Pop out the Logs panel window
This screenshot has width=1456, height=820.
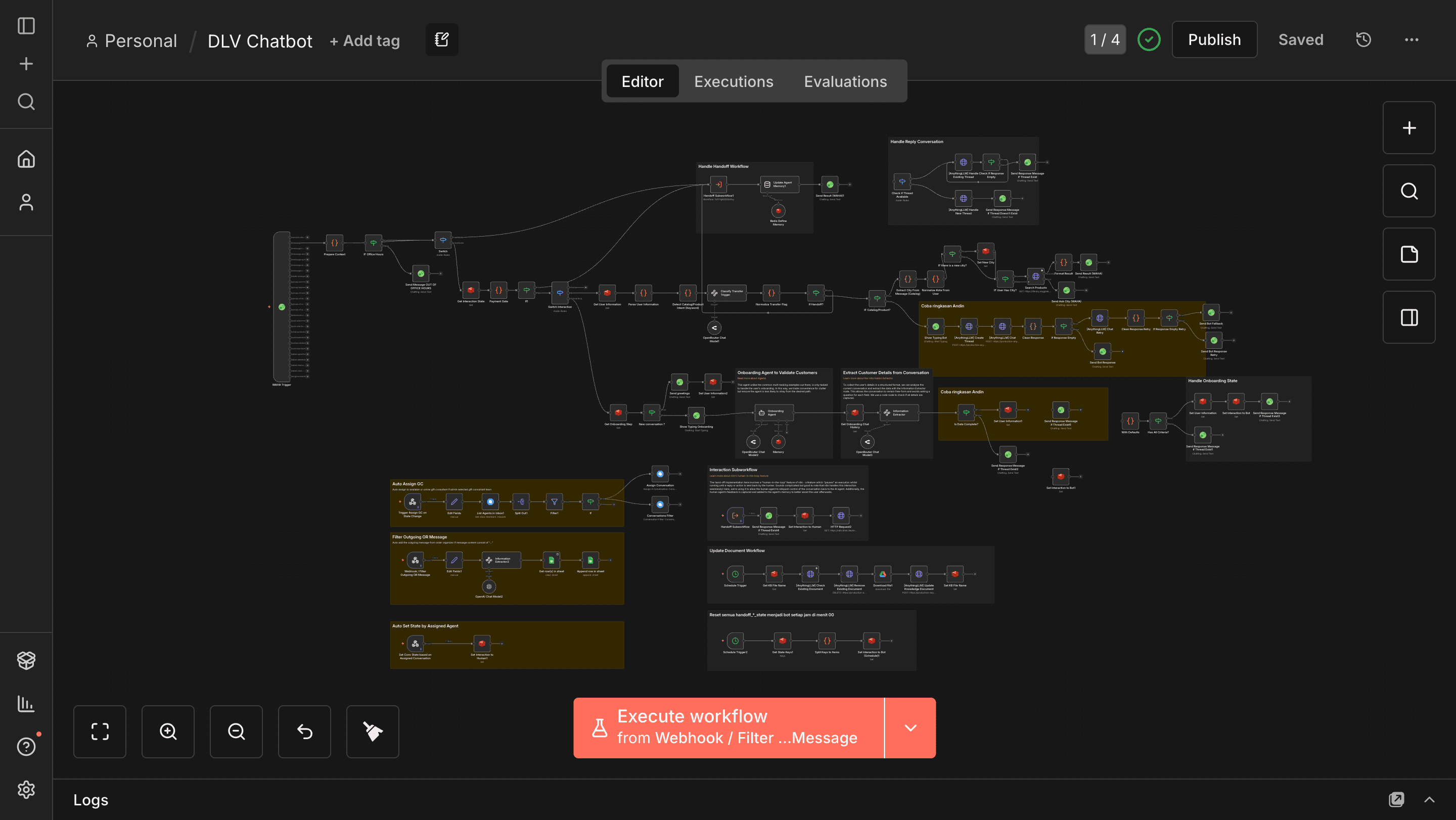click(x=1396, y=800)
